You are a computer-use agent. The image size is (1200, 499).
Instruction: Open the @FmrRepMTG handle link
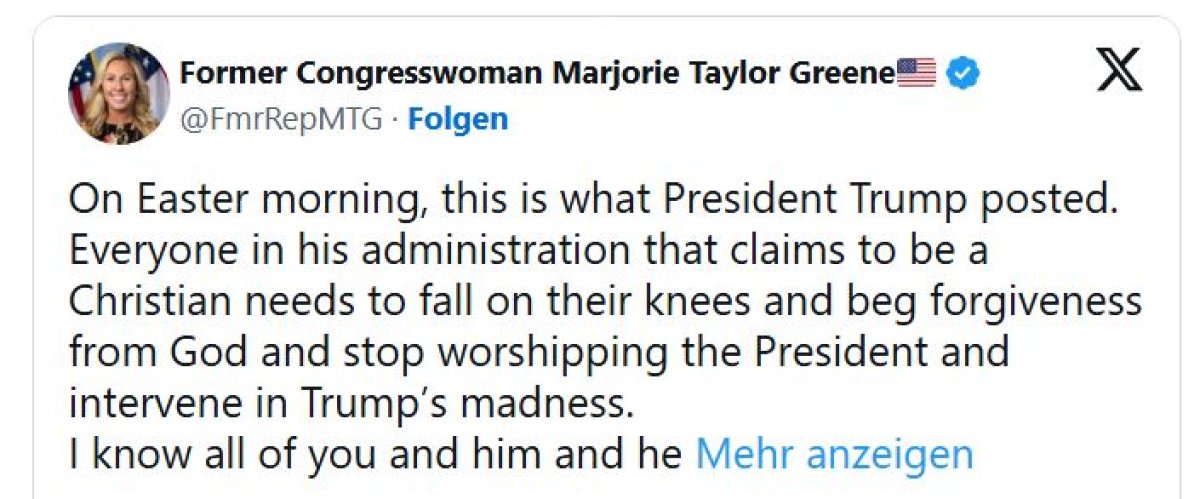pos(282,120)
